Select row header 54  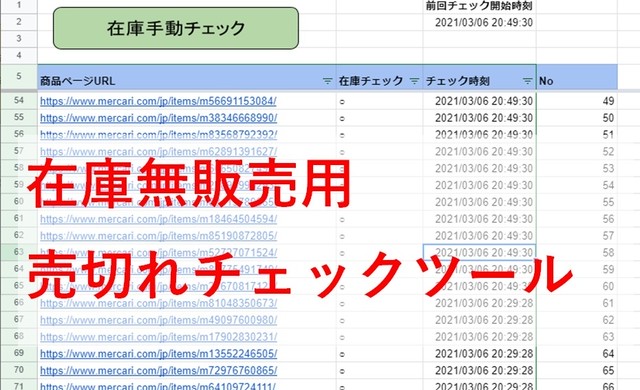click(x=19, y=100)
